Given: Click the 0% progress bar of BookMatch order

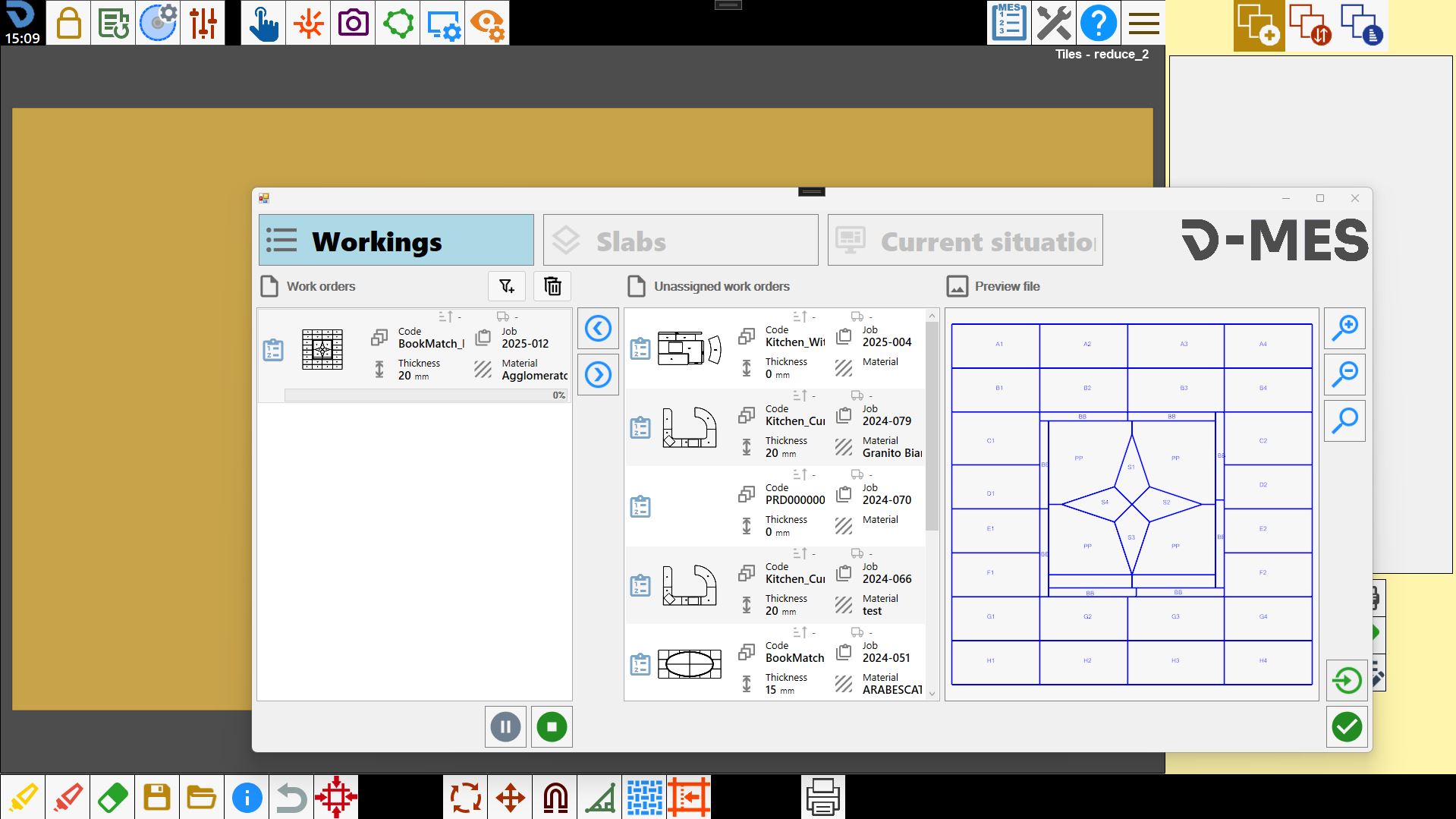Looking at the screenshot, I should [426, 395].
